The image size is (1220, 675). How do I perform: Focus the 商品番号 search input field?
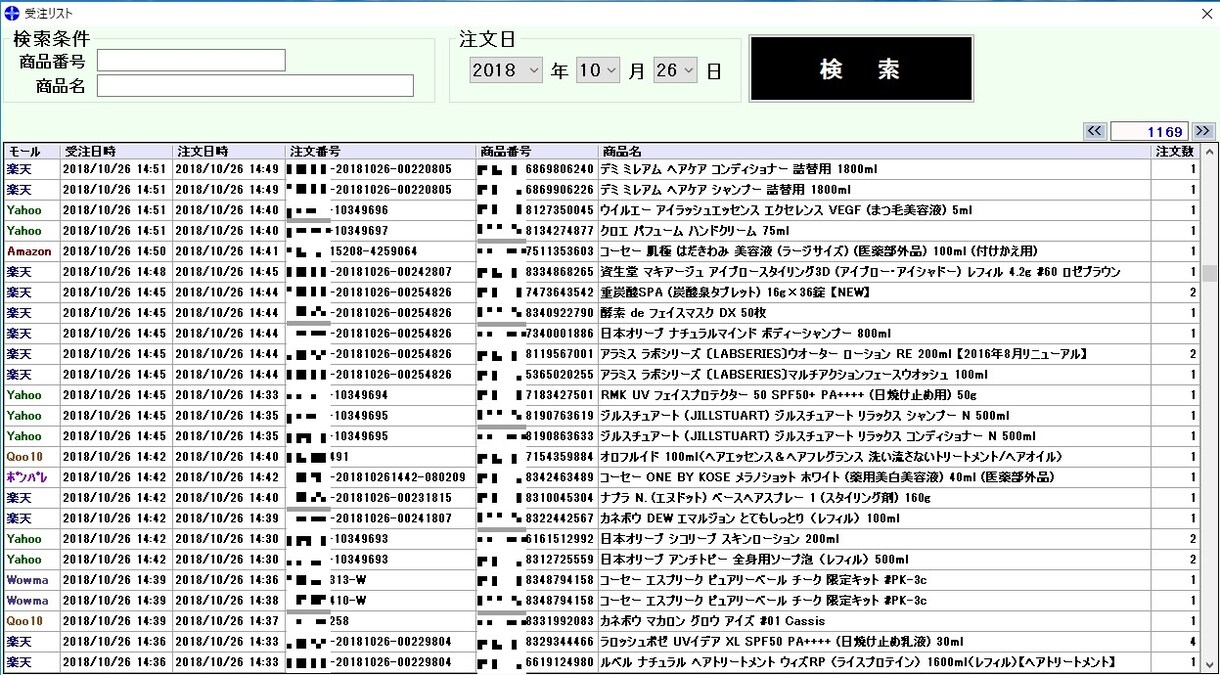click(191, 61)
